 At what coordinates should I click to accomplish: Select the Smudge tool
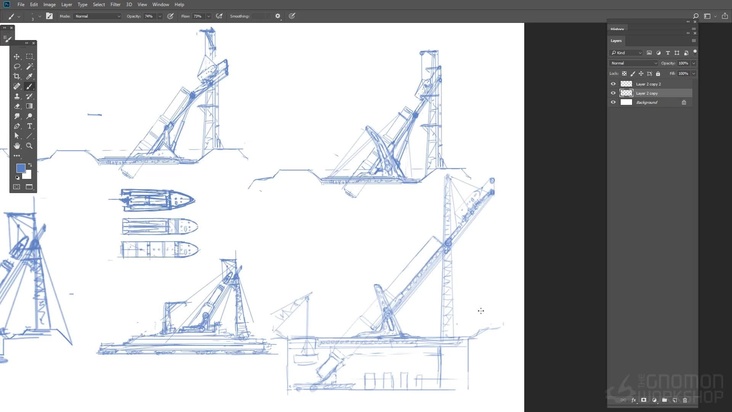tap(17, 116)
